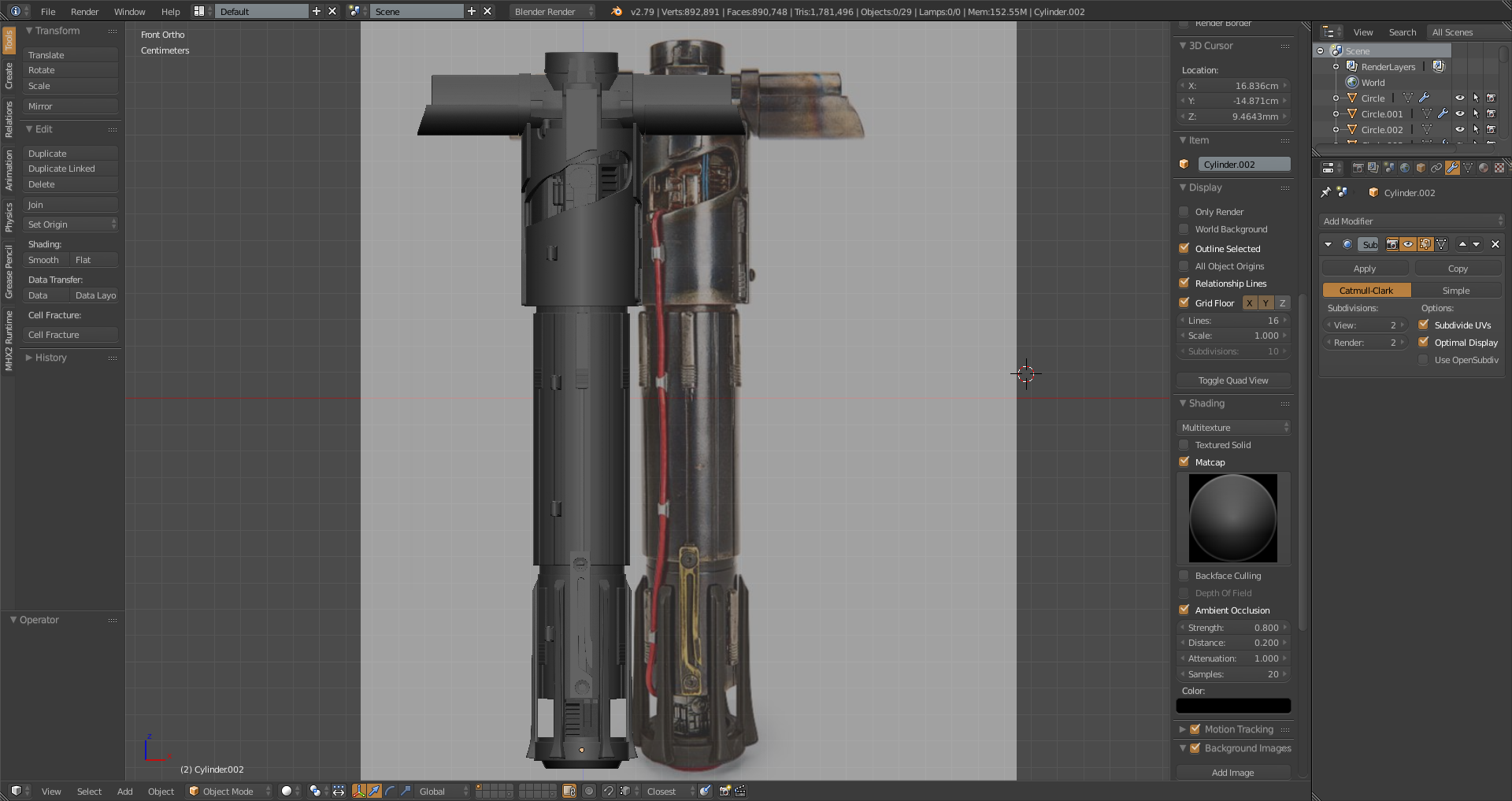
Task: Click Toggle Quad View
Action: pyautogui.click(x=1233, y=380)
